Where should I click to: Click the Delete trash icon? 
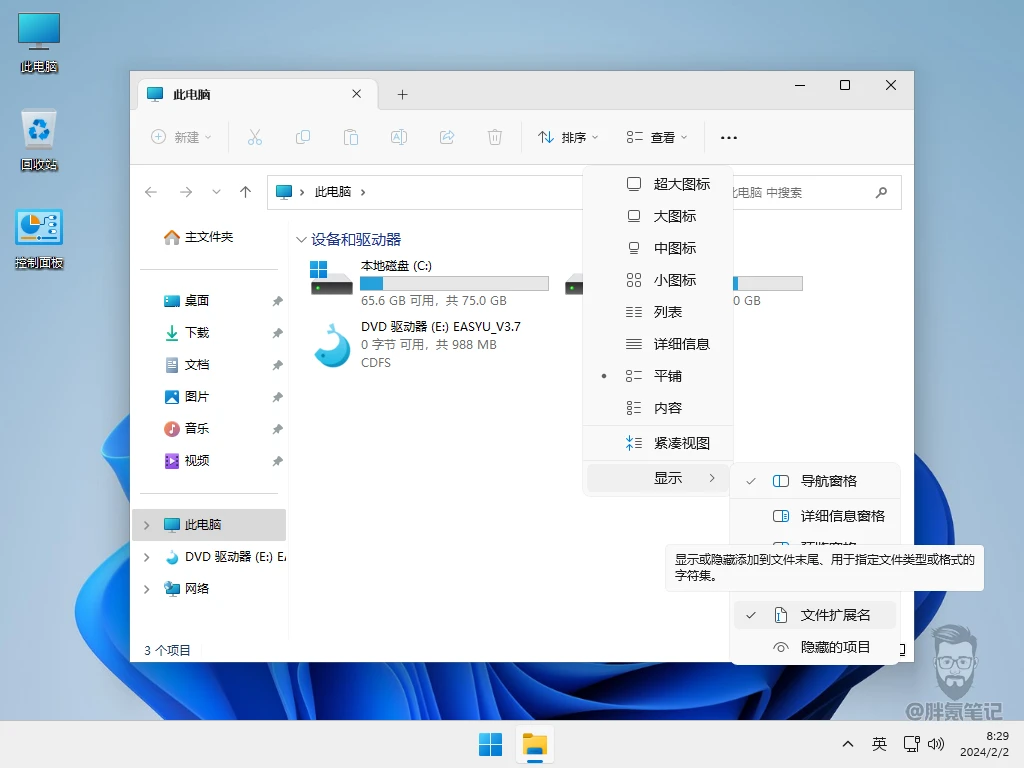pyautogui.click(x=495, y=137)
